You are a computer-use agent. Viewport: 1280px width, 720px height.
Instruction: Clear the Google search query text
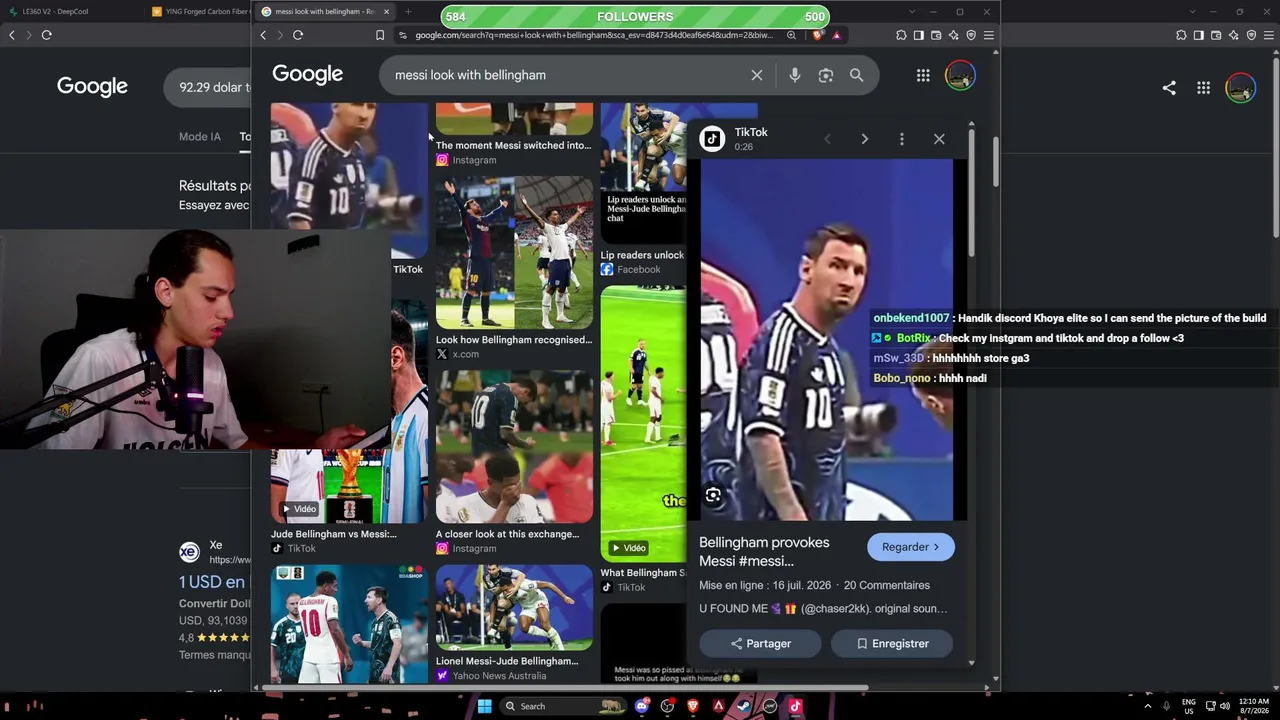pos(757,75)
